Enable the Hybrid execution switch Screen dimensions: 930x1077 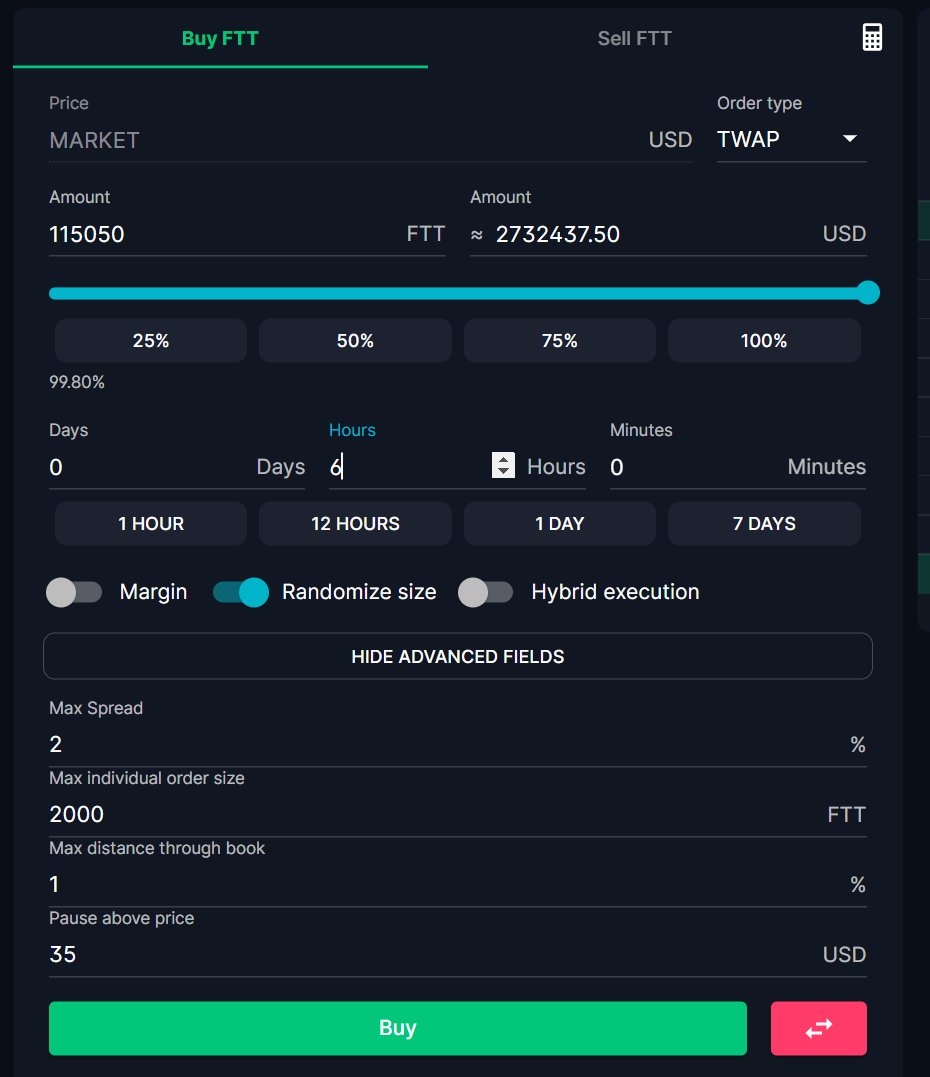[x=486, y=592]
